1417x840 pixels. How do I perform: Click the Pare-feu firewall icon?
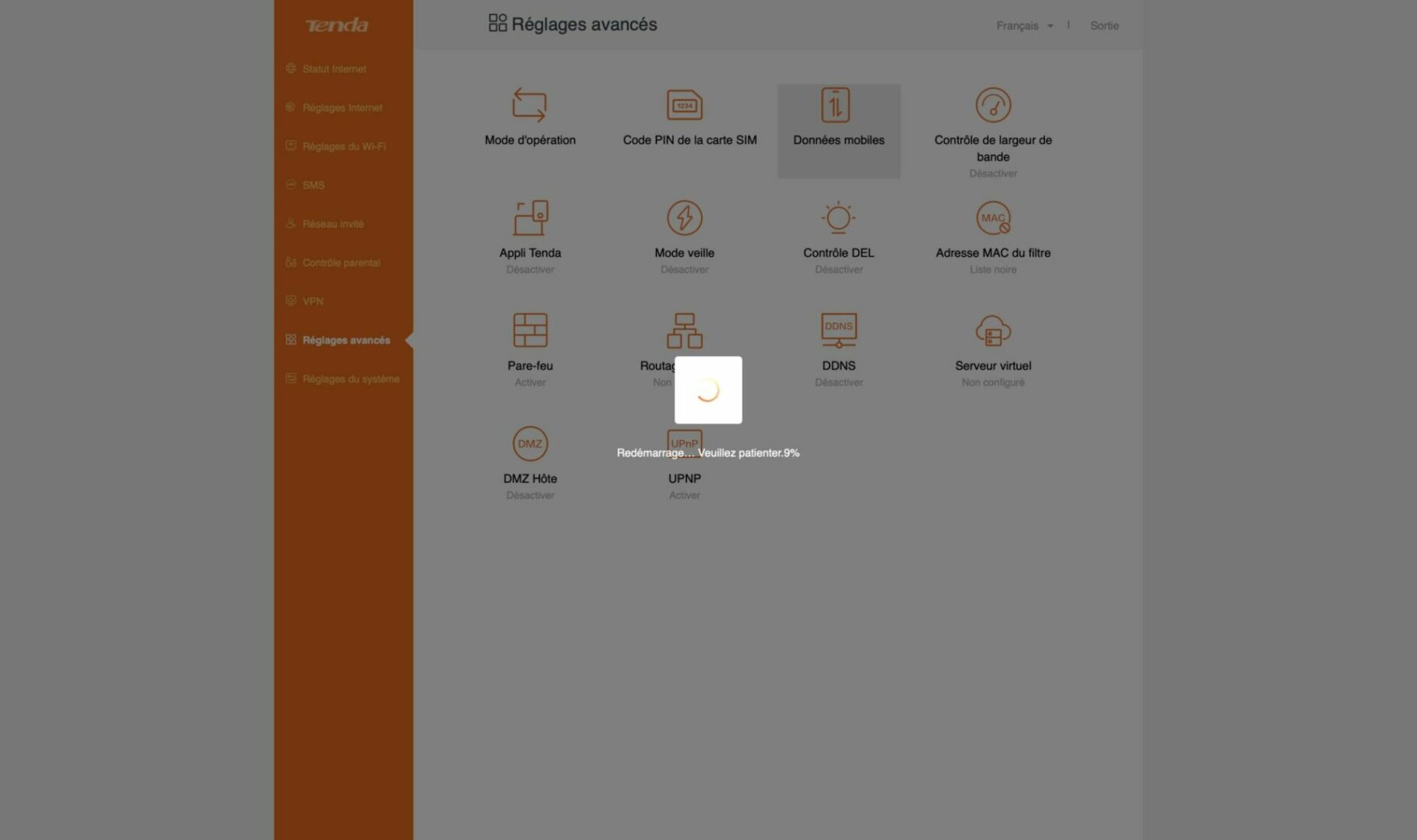[530, 331]
